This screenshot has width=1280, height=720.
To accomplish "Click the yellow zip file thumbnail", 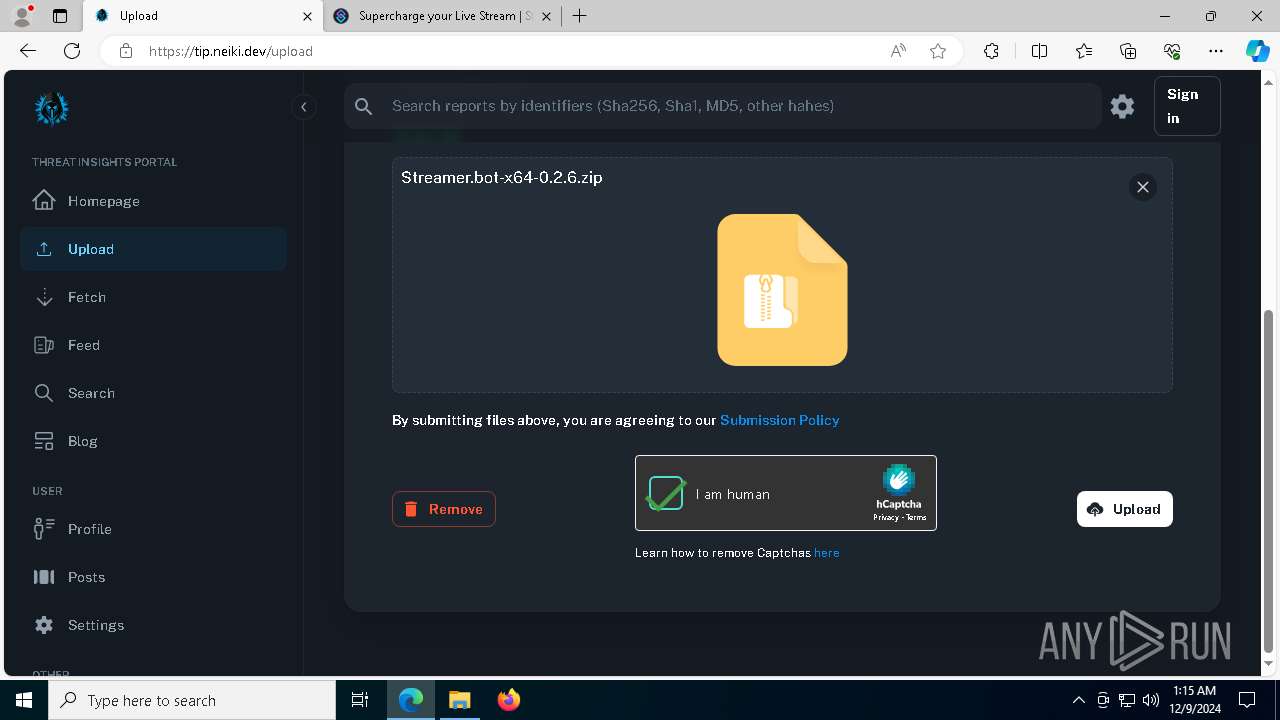I will pyautogui.click(x=782, y=290).
